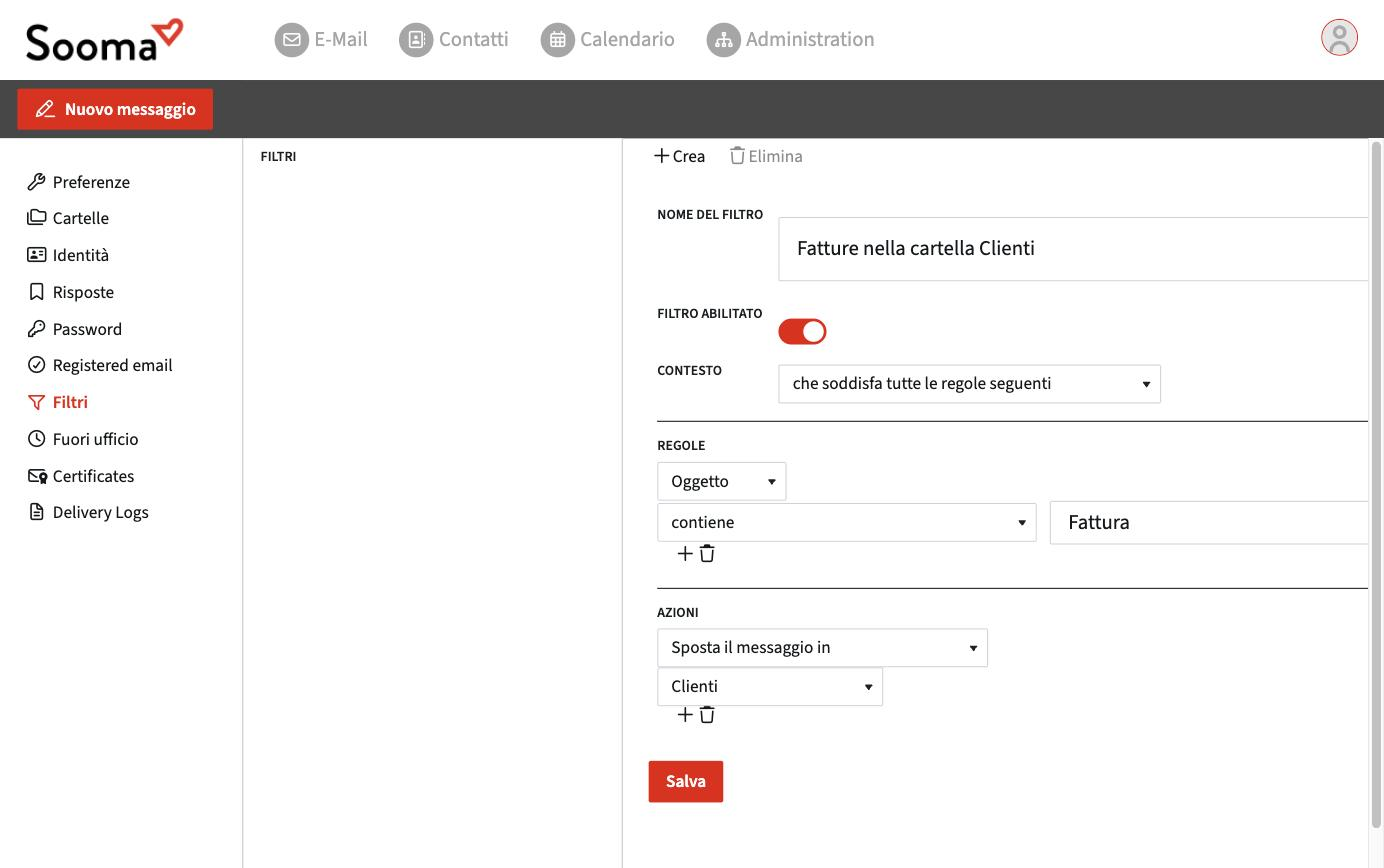
Task: Open Risposte in the settings sidebar
Action: click(x=70, y=292)
